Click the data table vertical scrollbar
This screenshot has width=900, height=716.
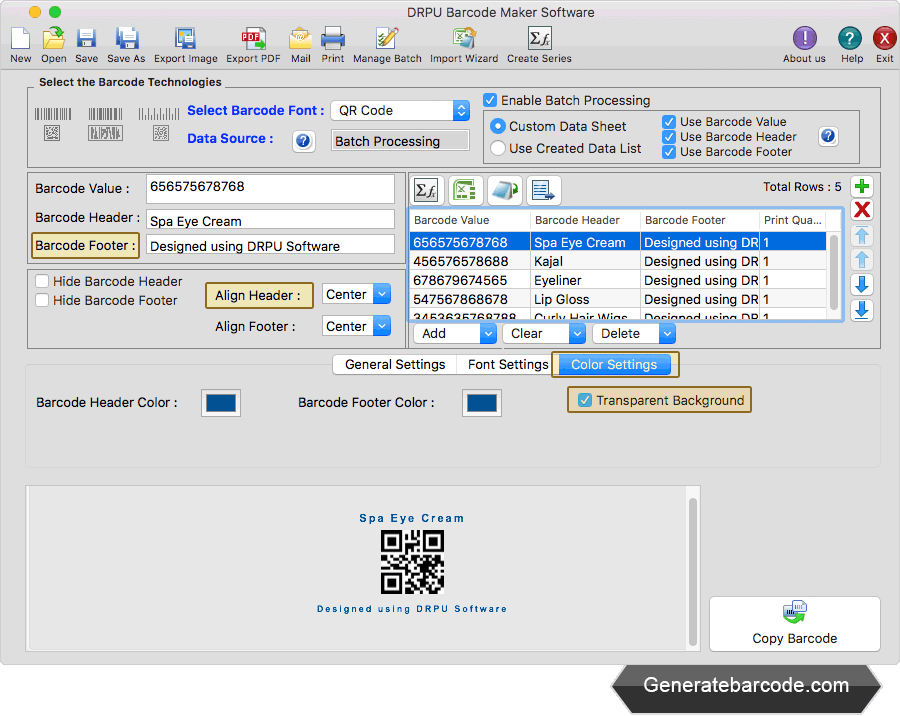pyautogui.click(x=833, y=272)
